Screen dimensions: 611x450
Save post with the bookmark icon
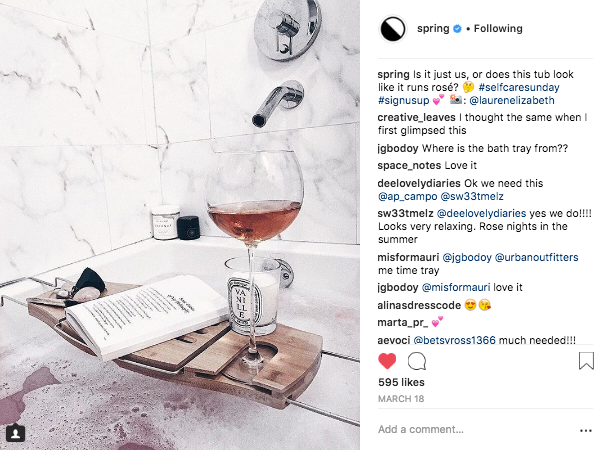[x=586, y=360]
